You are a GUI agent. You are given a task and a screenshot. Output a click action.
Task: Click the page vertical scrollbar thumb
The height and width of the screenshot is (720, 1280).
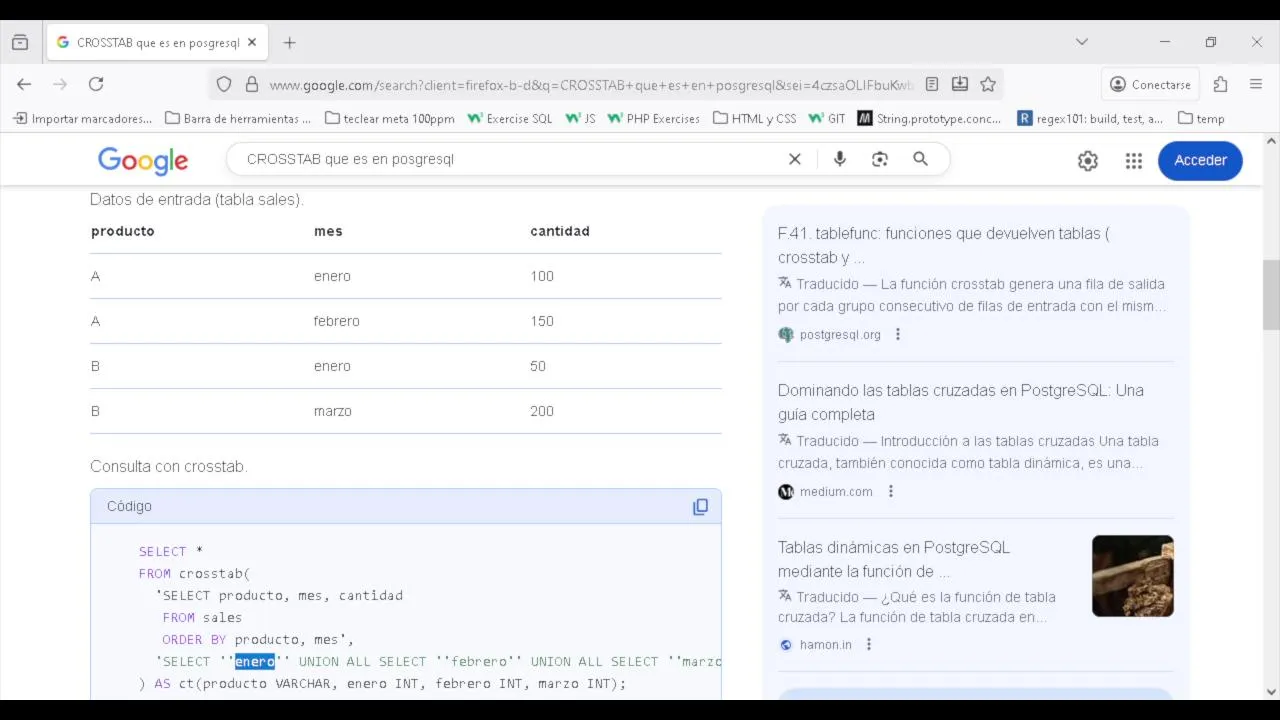pos(1271,294)
